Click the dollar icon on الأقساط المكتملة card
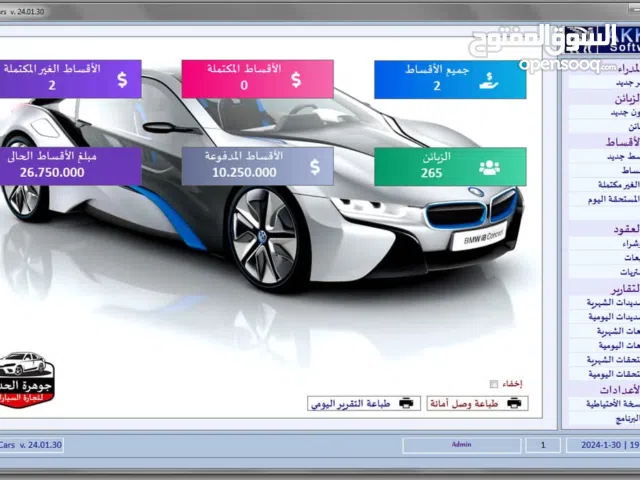This screenshot has width=640, height=480. tap(296, 80)
